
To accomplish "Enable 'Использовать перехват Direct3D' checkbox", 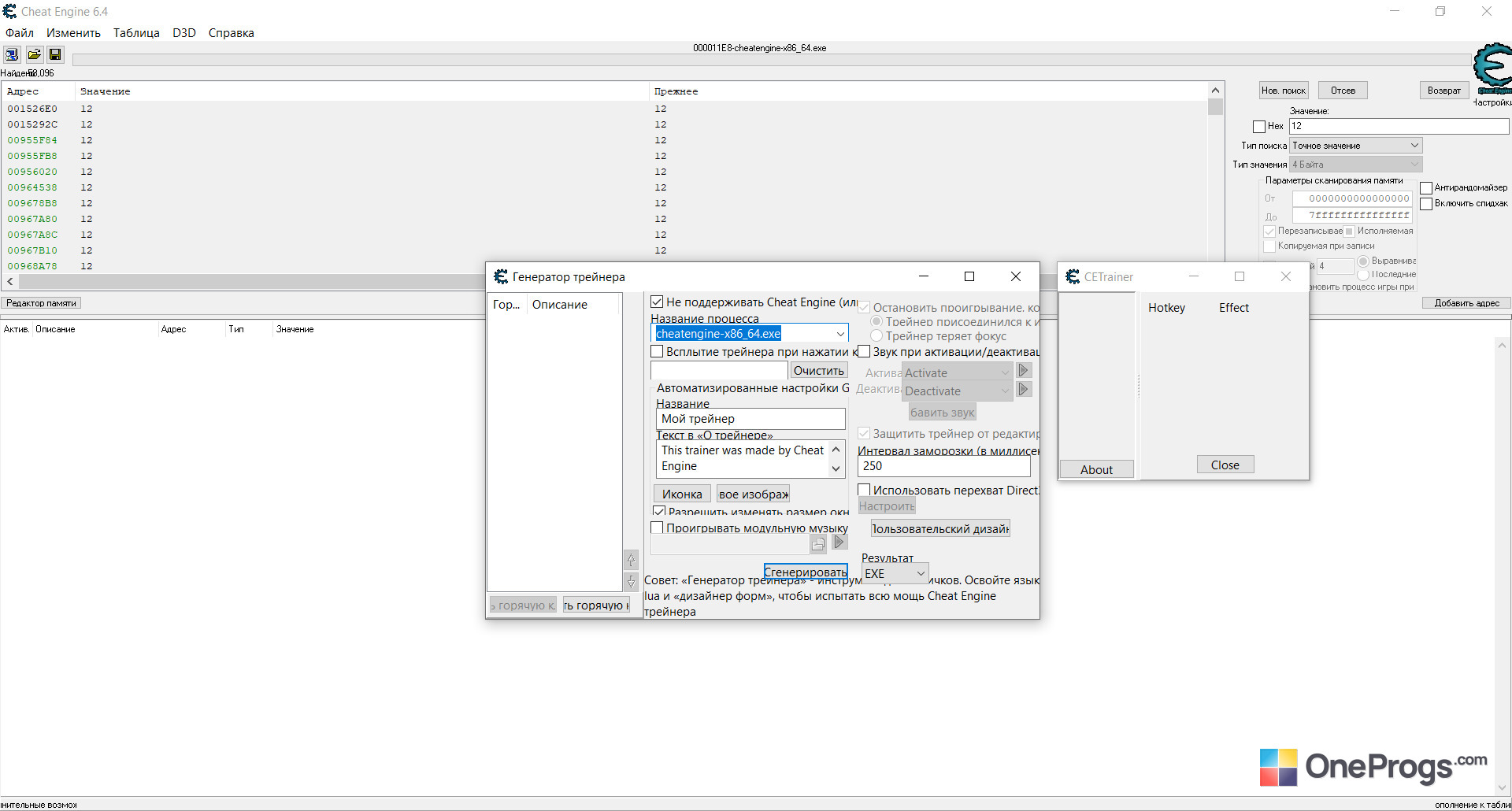I will (864, 490).
